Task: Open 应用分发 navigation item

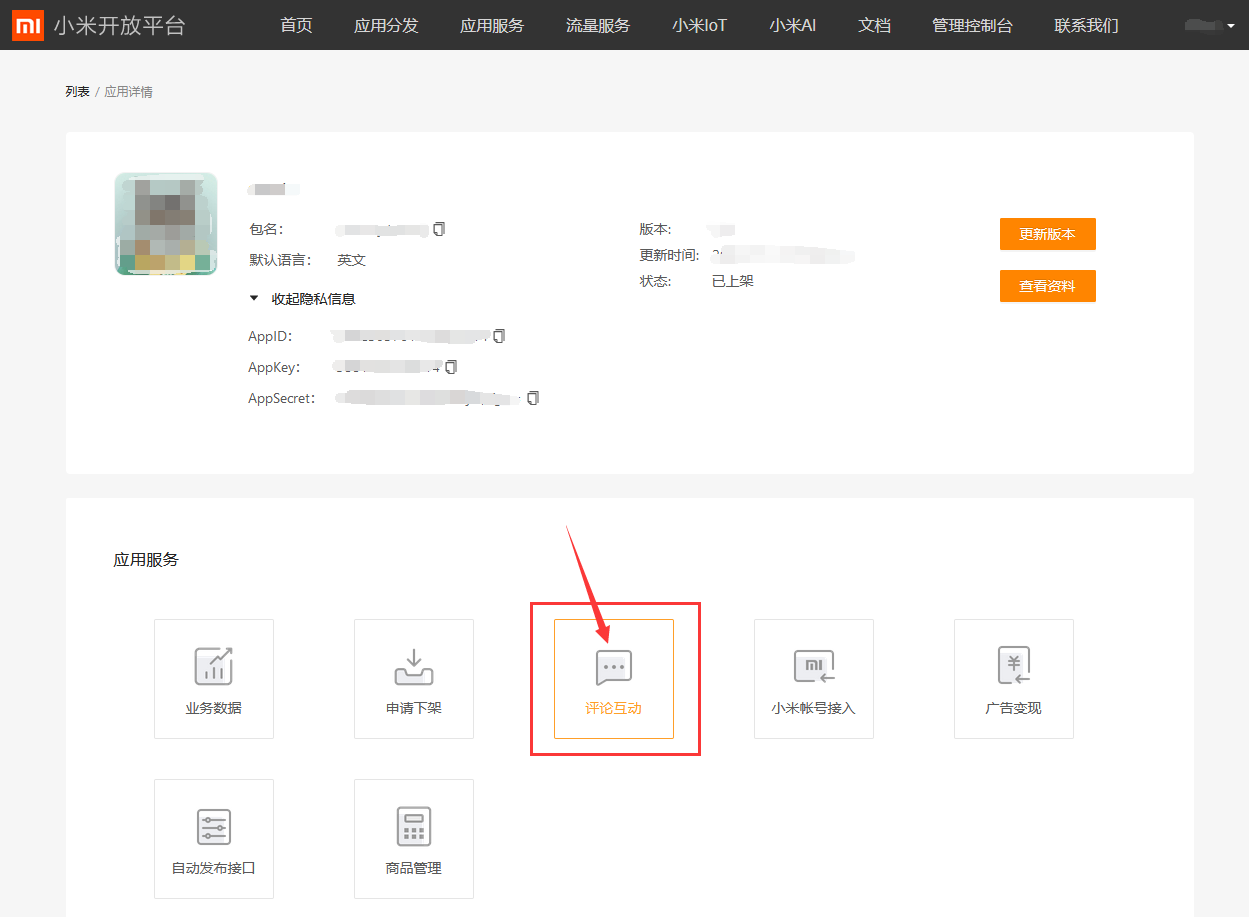Action: [x=386, y=25]
